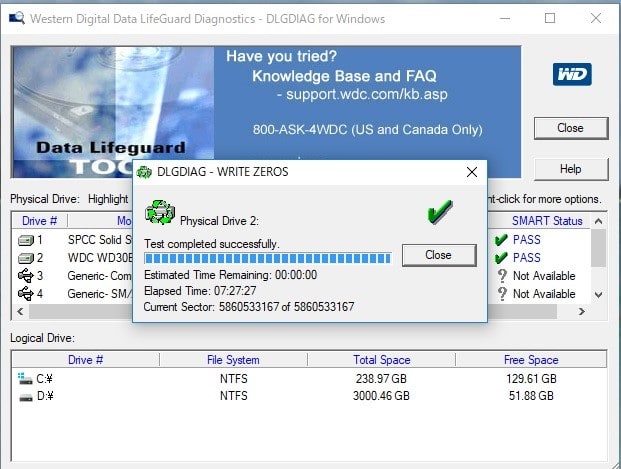This screenshot has width=621, height=469.
Task: Click left arrow of horizontal scrollbar
Action: 21,312
